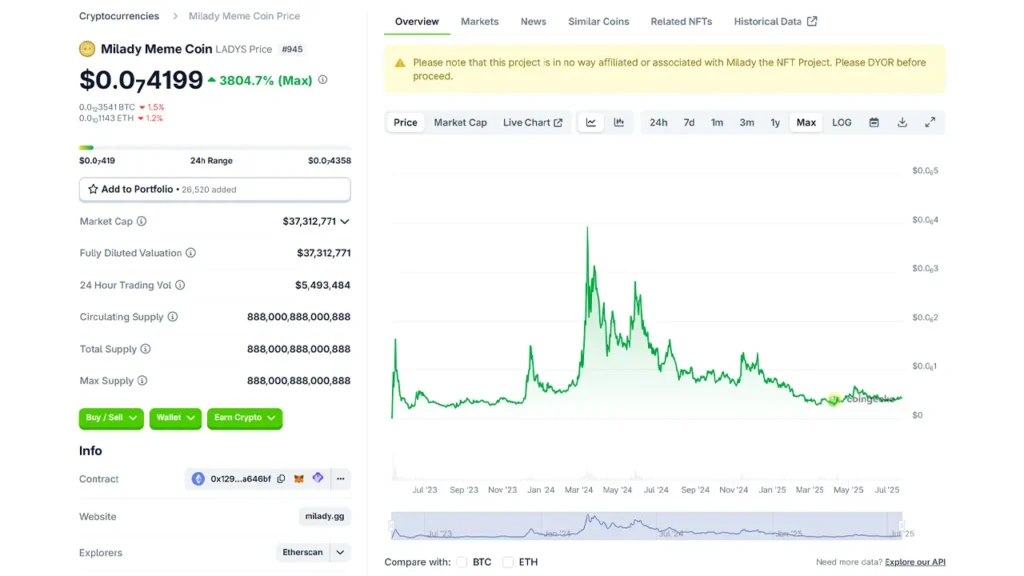Image resolution: width=1024 pixels, height=576 pixels.
Task: Go to Cryptocurrencies breadcrumb link
Action: coord(119,16)
